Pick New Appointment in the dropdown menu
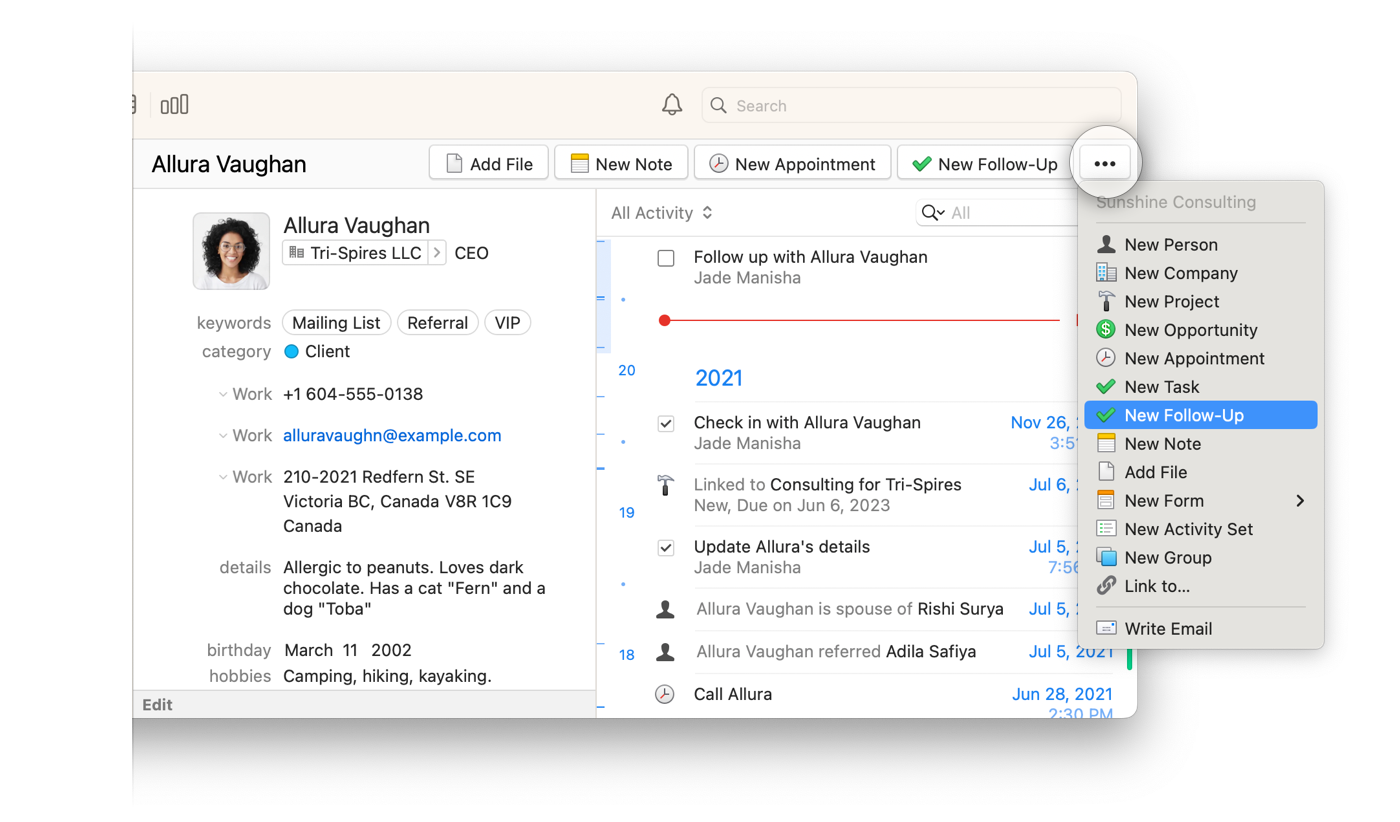Image resolution: width=1400 pixels, height=822 pixels. click(1201, 359)
